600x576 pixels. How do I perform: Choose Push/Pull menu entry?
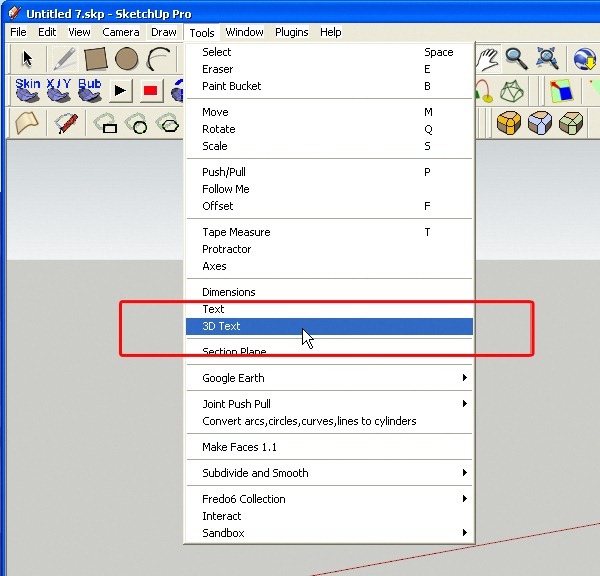pyautogui.click(x=329, y=172)
